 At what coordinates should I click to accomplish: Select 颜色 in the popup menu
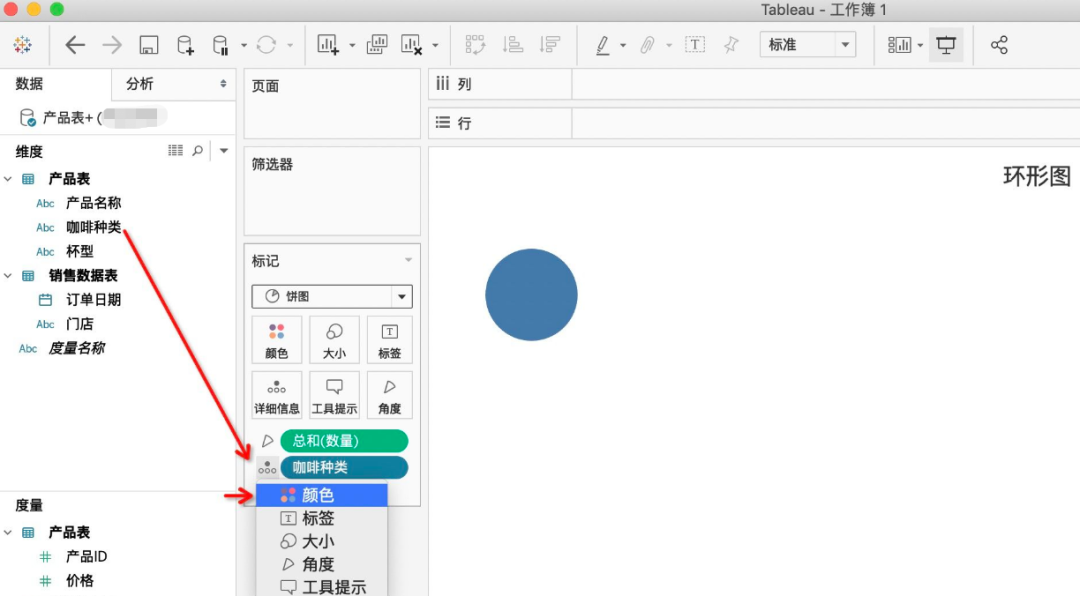318,495
